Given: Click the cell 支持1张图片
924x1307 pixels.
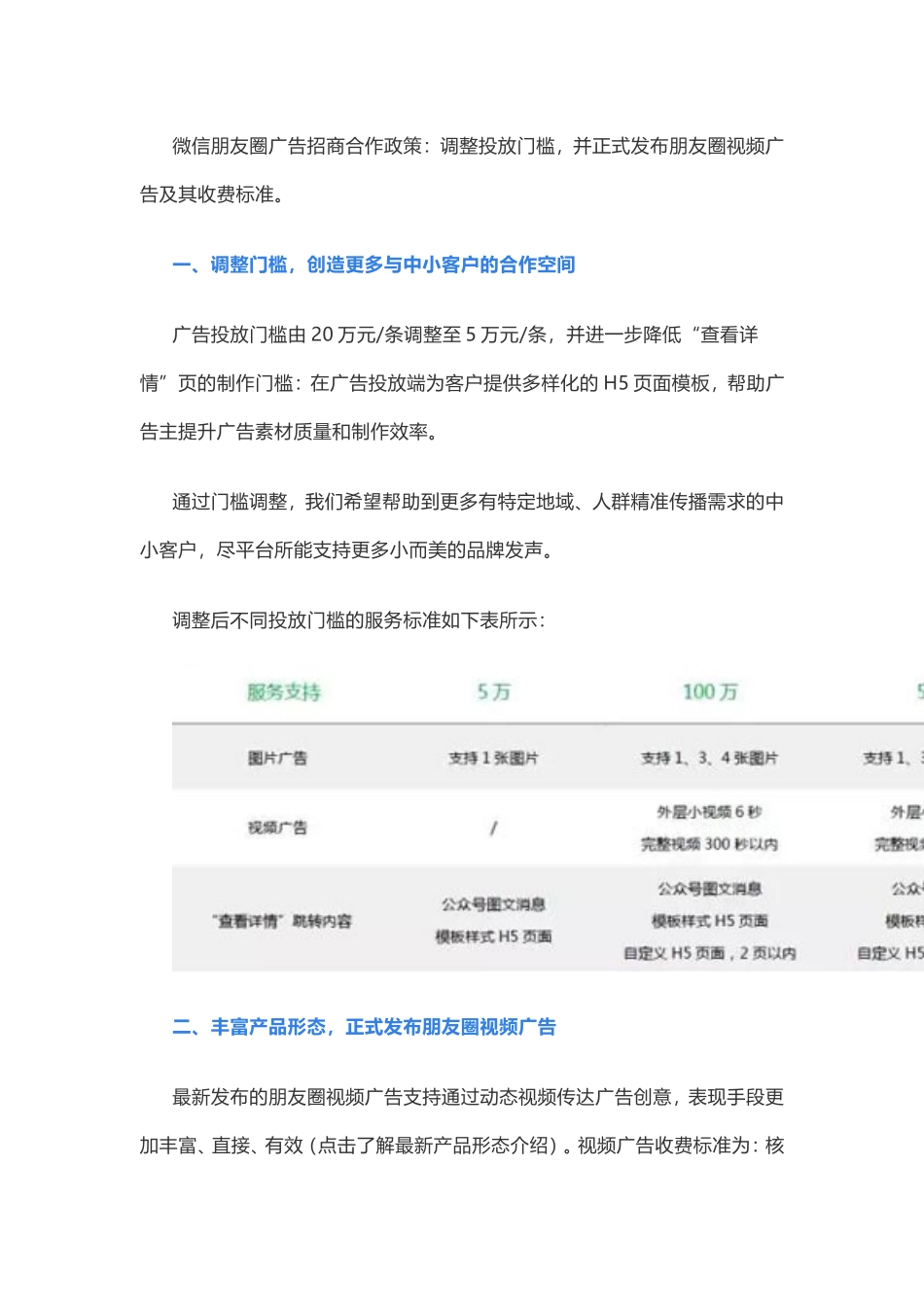Looking at the screenshot, I should (493, 758).
